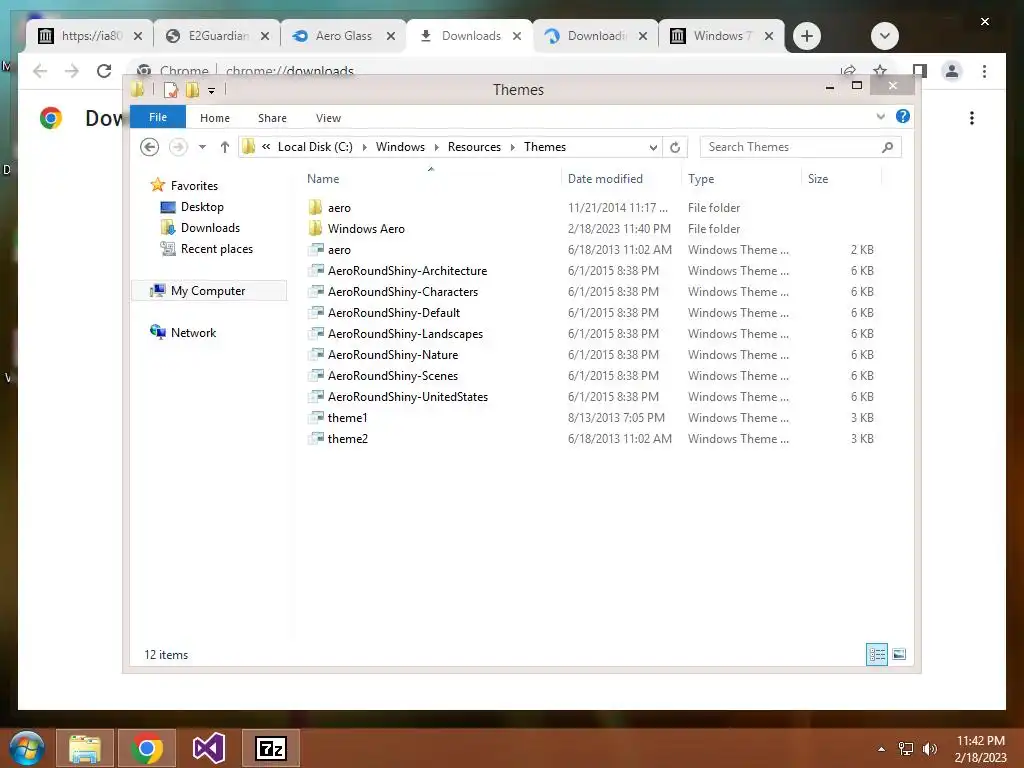Image resolution: width=1024 pixels, height=768 pixels.
Task: Expand the Windows breadcrumb arrow
Action: tap(436, 147)
